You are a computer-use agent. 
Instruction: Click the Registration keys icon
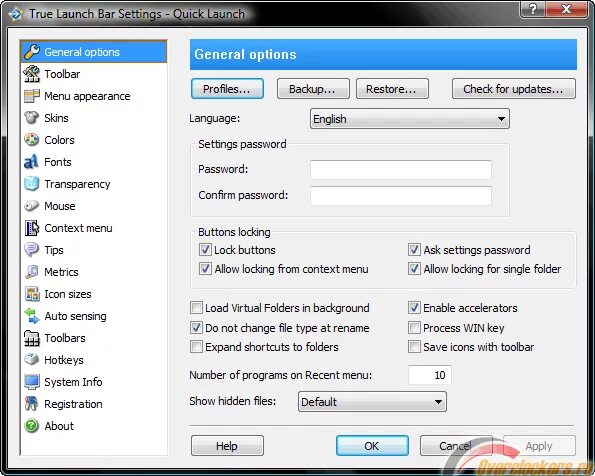(x=31, y=403)
